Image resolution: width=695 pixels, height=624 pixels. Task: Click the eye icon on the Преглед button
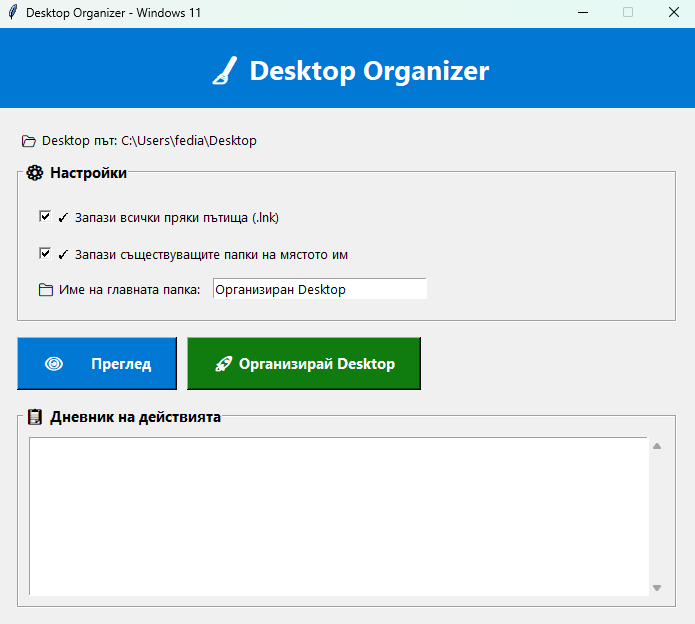[x=54, y=364]
